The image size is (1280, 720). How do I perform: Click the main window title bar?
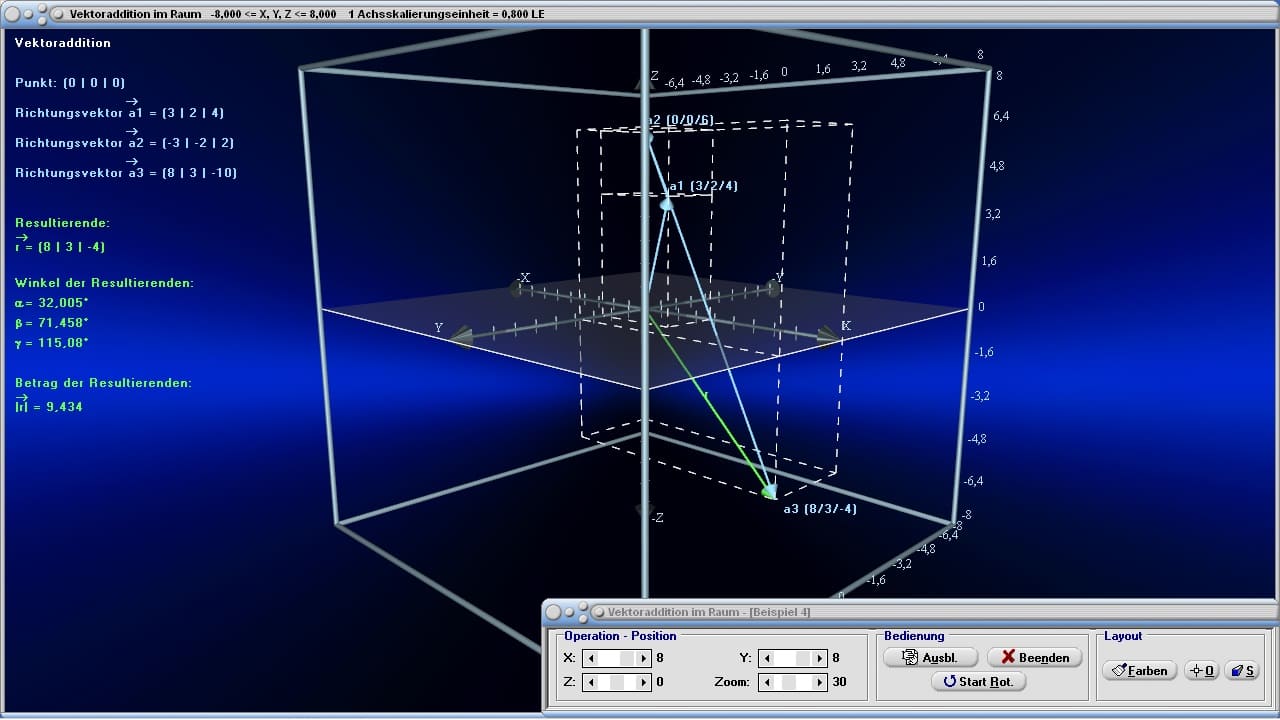(640, 14)
